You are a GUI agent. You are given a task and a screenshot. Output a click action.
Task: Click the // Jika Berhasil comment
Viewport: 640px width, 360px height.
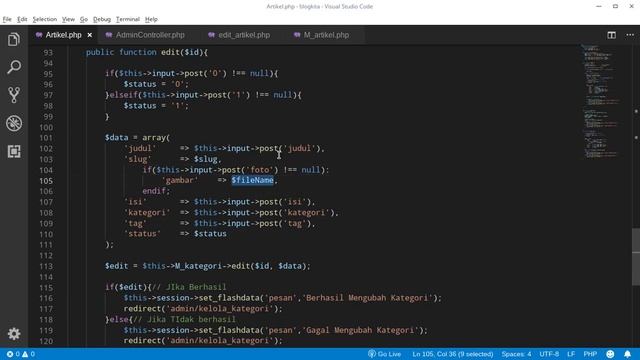click(189, 287)
